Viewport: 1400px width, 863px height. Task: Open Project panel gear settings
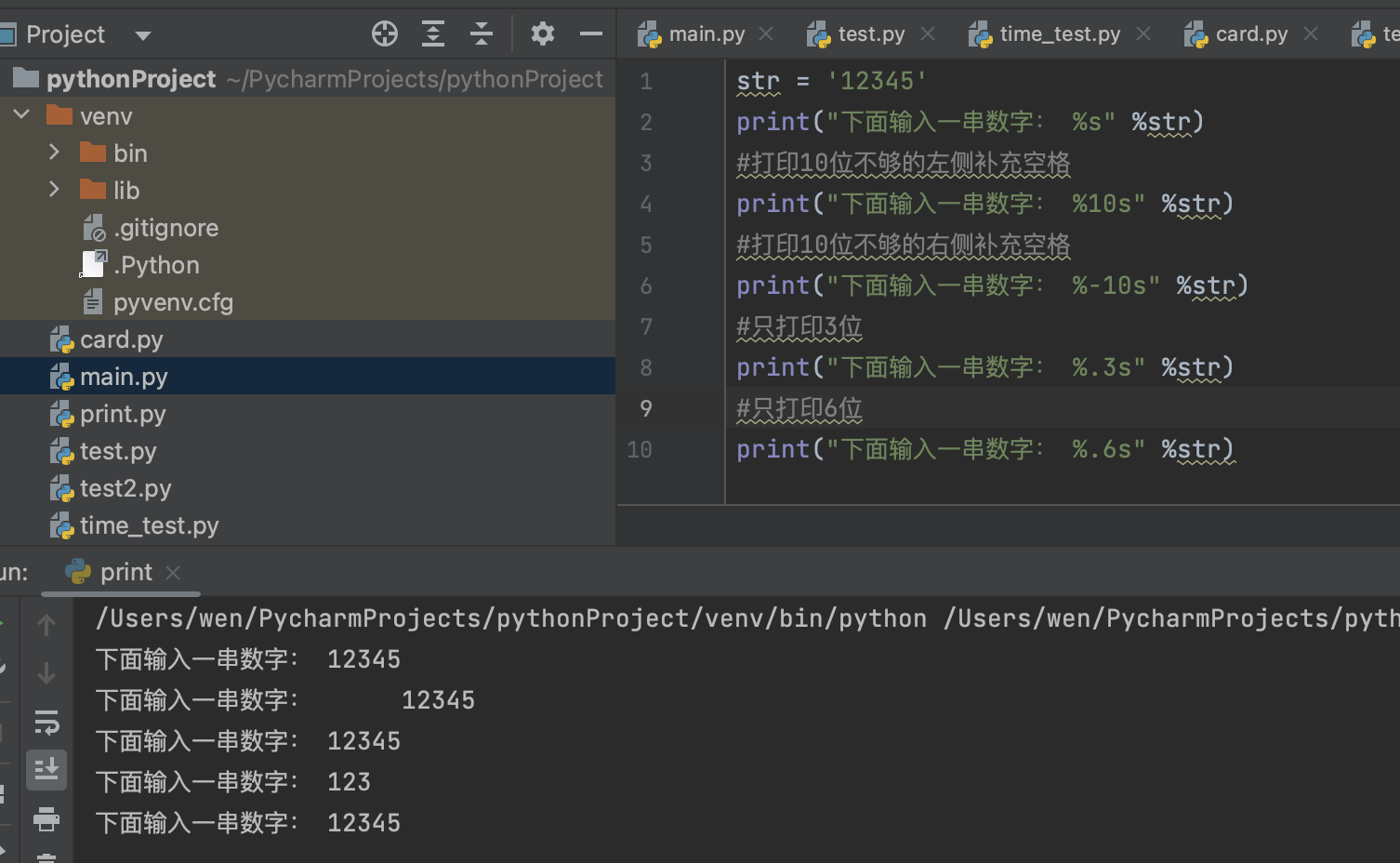(x=543, y=34)
